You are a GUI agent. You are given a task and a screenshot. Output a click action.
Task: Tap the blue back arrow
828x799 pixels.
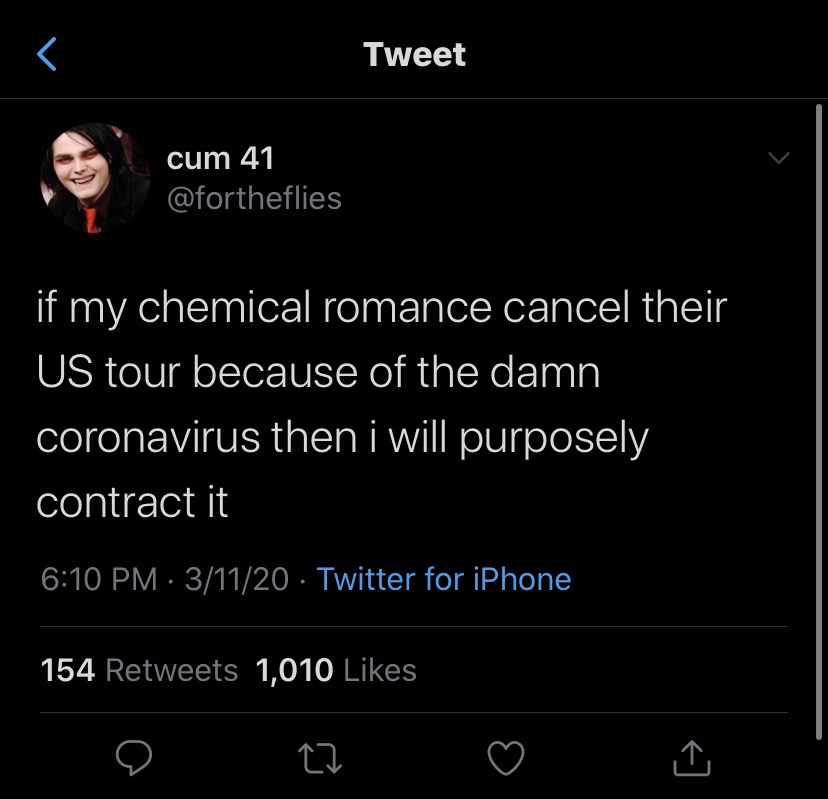(x=46, y=54)
